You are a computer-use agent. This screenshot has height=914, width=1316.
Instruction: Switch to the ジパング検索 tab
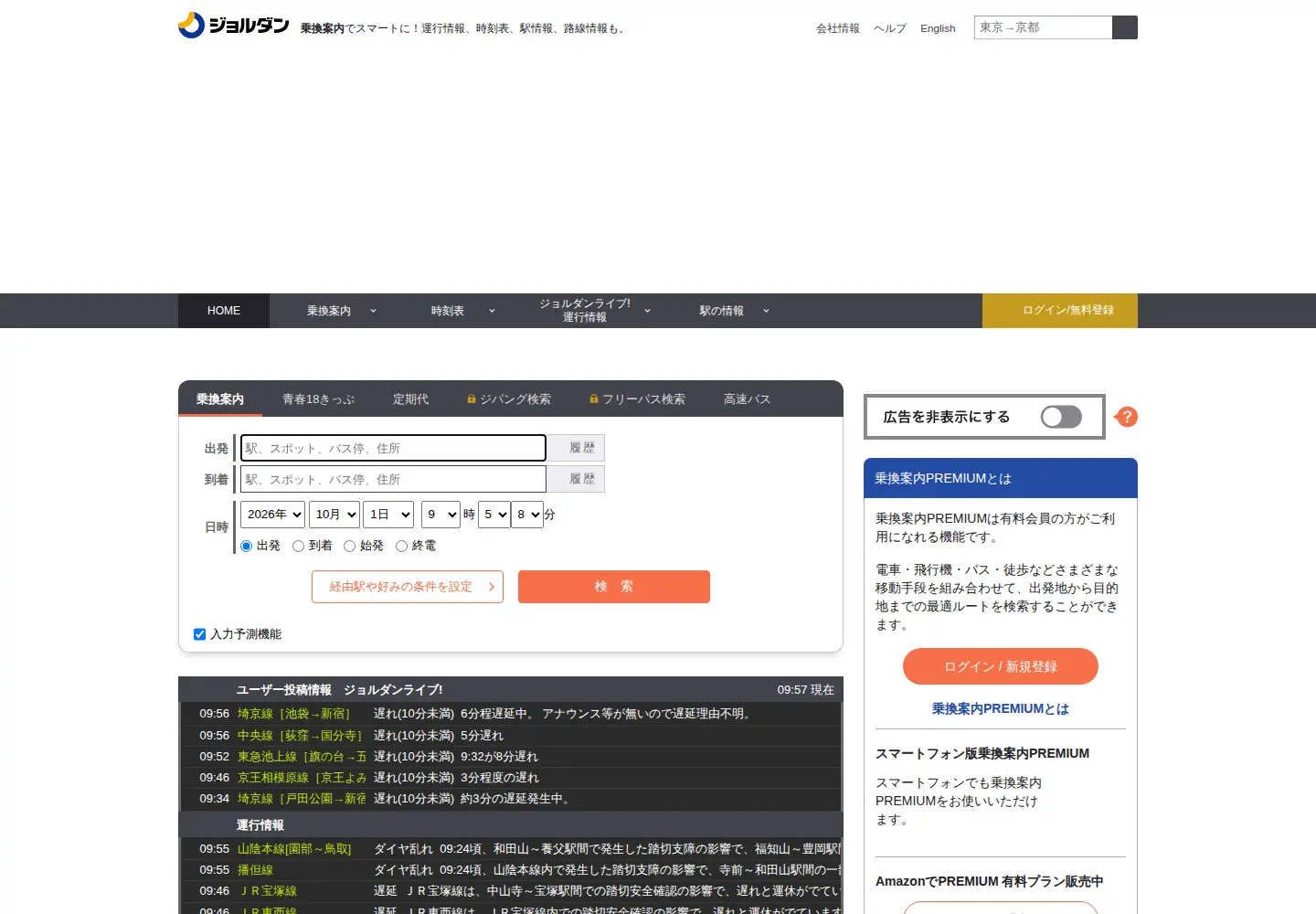[x=509, y=399]
